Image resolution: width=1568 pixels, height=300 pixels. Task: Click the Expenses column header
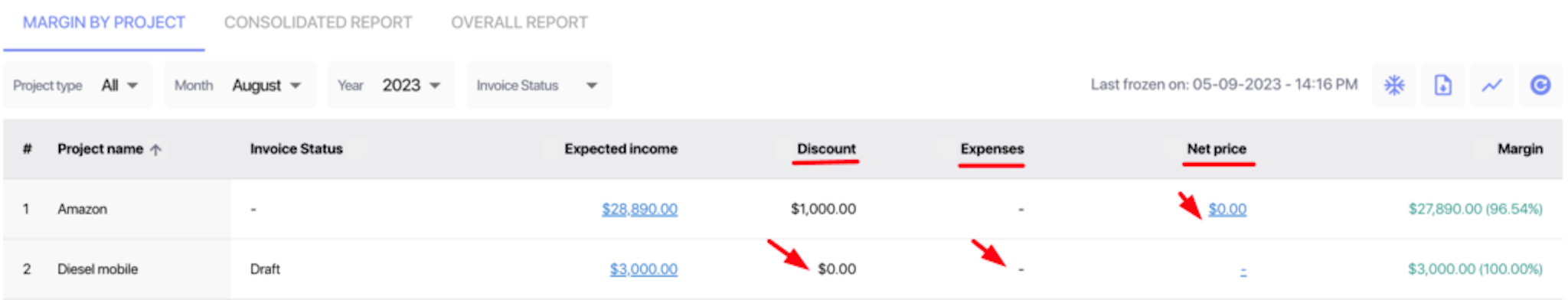pos(992,148)
